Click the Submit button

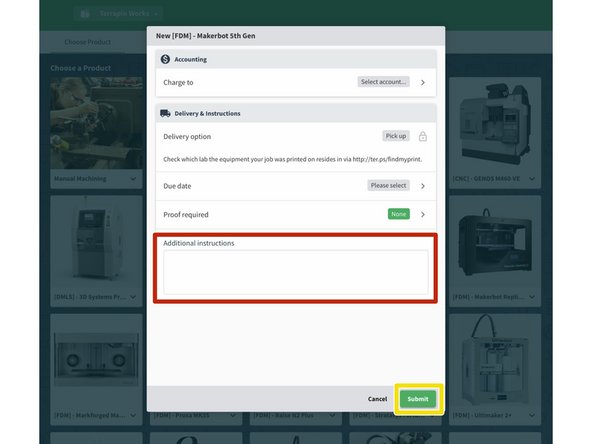(418, 399)
